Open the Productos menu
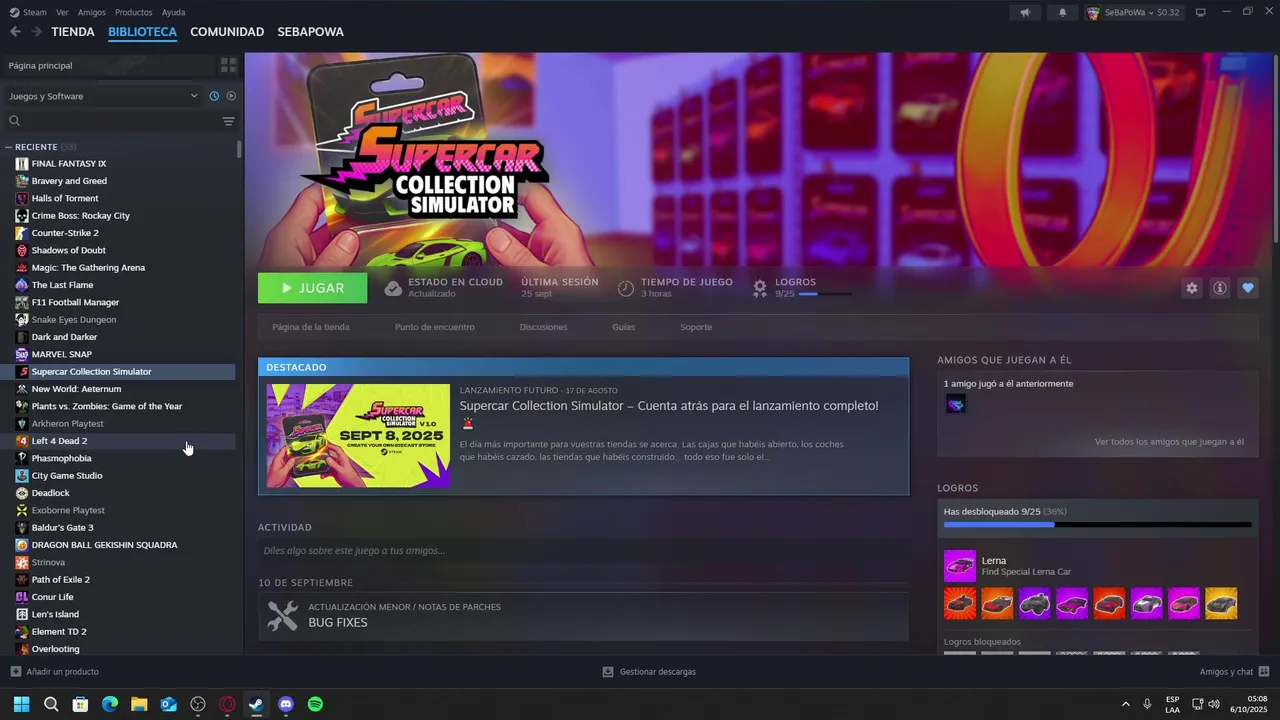Viewport: 1280px width, 720px height. [x=134, y=12]
